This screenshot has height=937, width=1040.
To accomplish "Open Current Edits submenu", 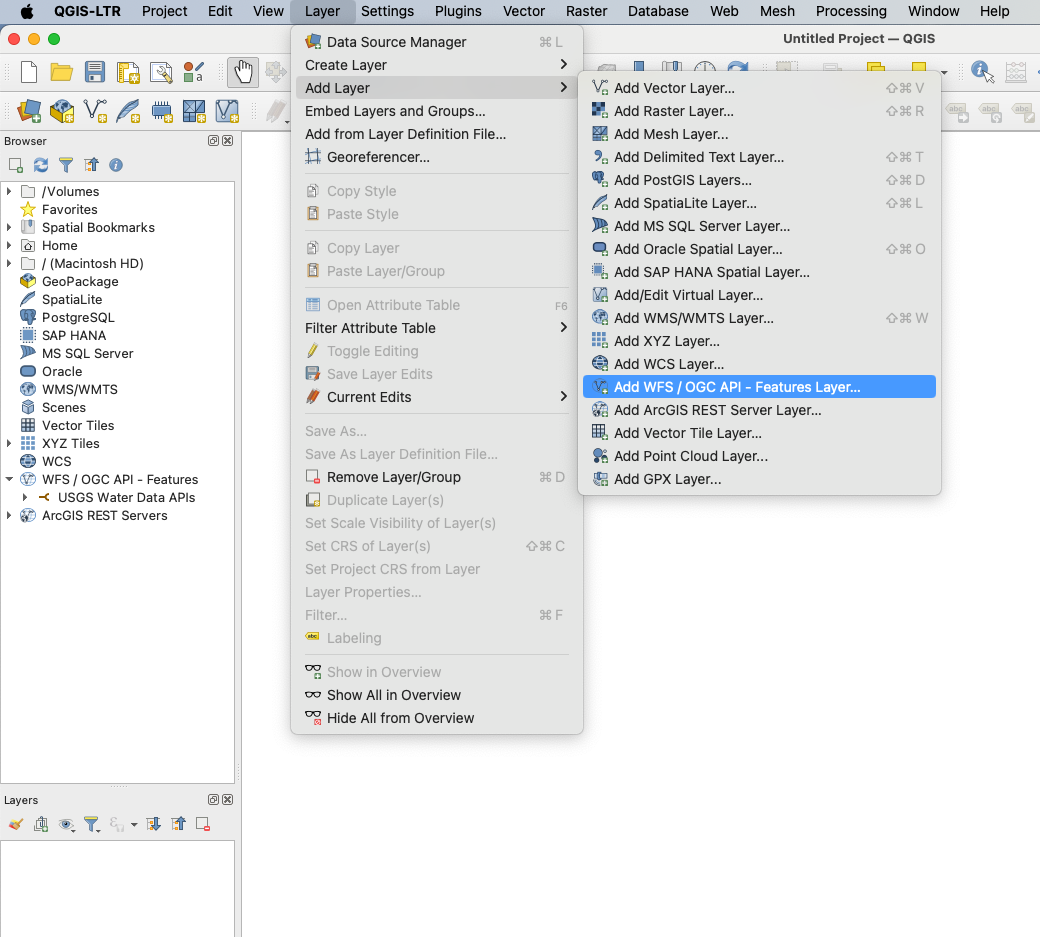I will [x=436, y=397].
